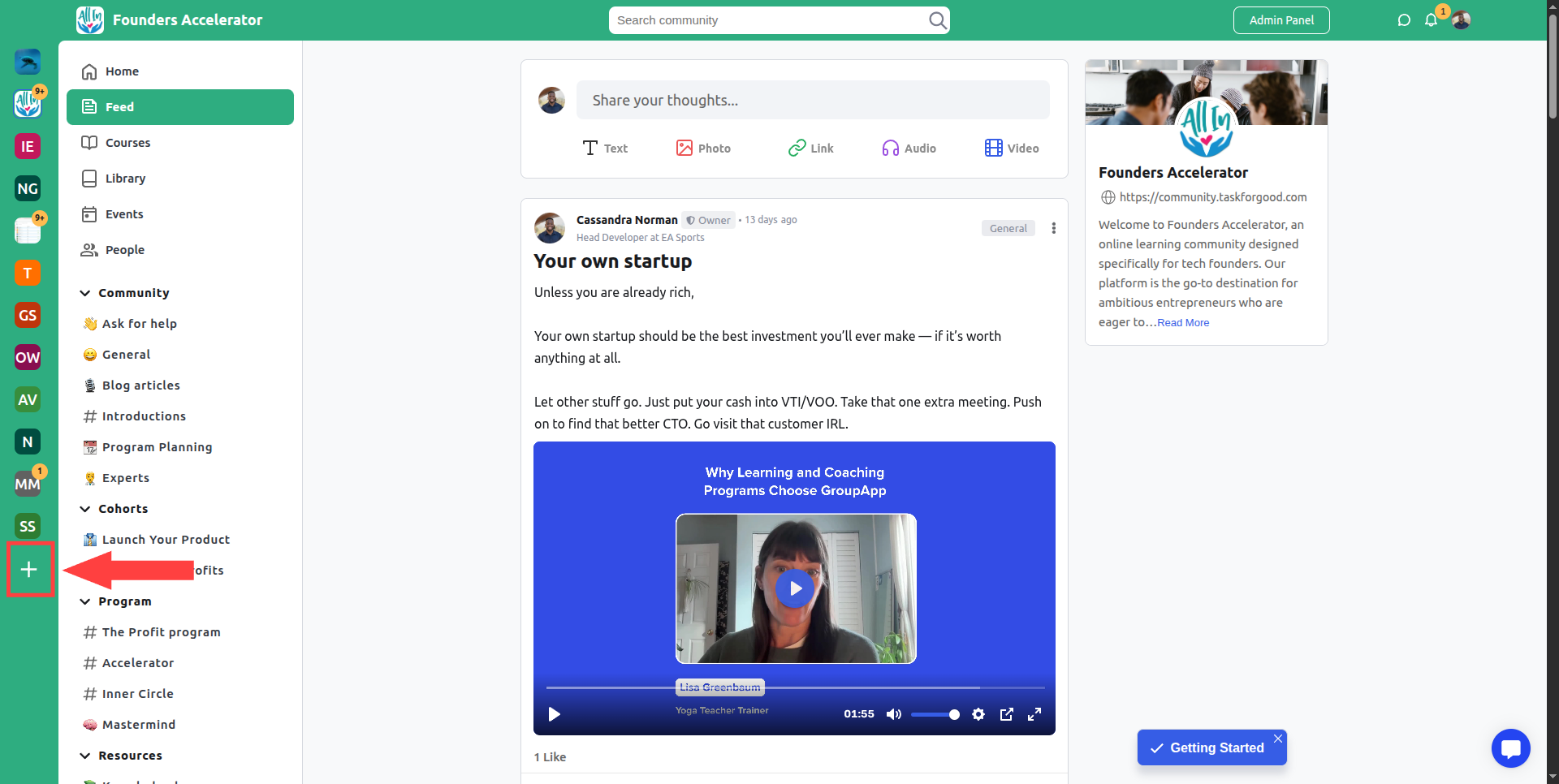Click the Admin Panel button

(1281, 20)
